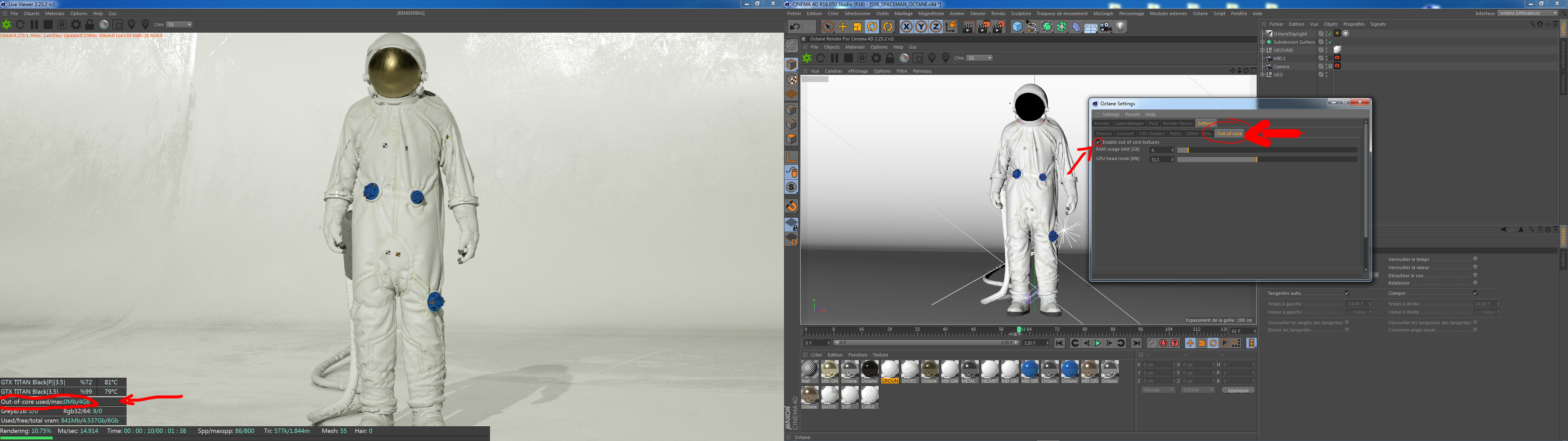Screen dimensions: 1568x441
Task: Click the Add Light bulb icon
Action: coord(1120,27)
